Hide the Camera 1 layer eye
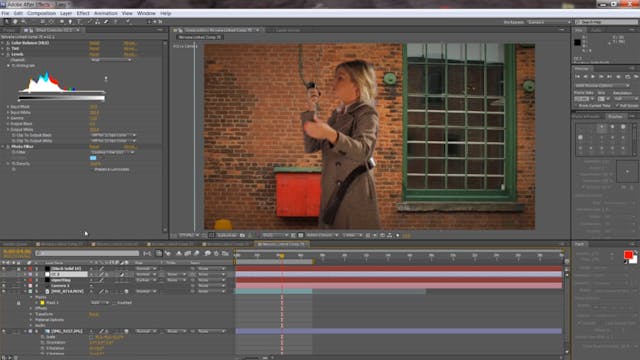Image resolution: width=640 pixels, height=360 pixels. point(4,286)
